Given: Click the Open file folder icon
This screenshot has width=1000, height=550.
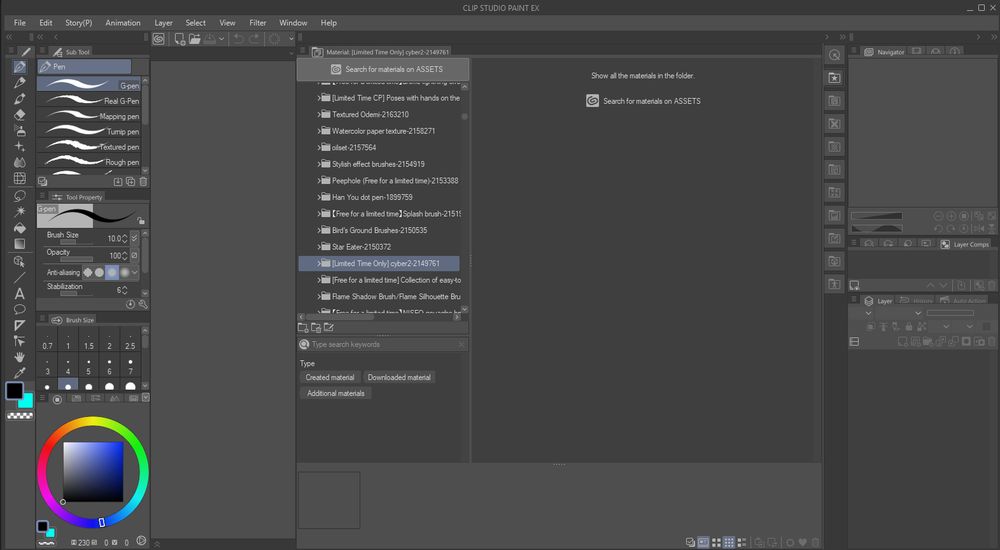Looking at the screenshot, I should click(195, 39).
